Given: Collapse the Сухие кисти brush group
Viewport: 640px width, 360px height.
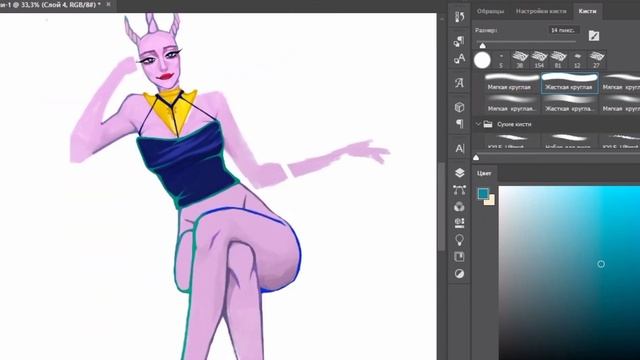Looking at the screenshot, I should coord(478,124).
